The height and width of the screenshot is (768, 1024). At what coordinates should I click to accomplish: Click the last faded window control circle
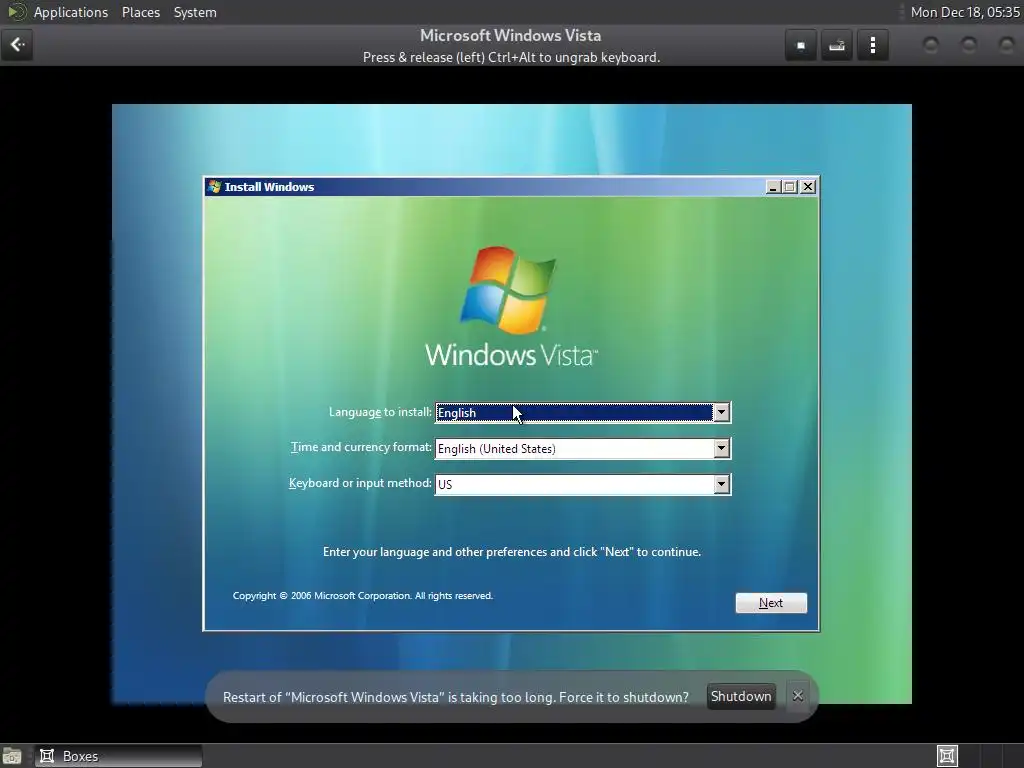(1006, 45)
